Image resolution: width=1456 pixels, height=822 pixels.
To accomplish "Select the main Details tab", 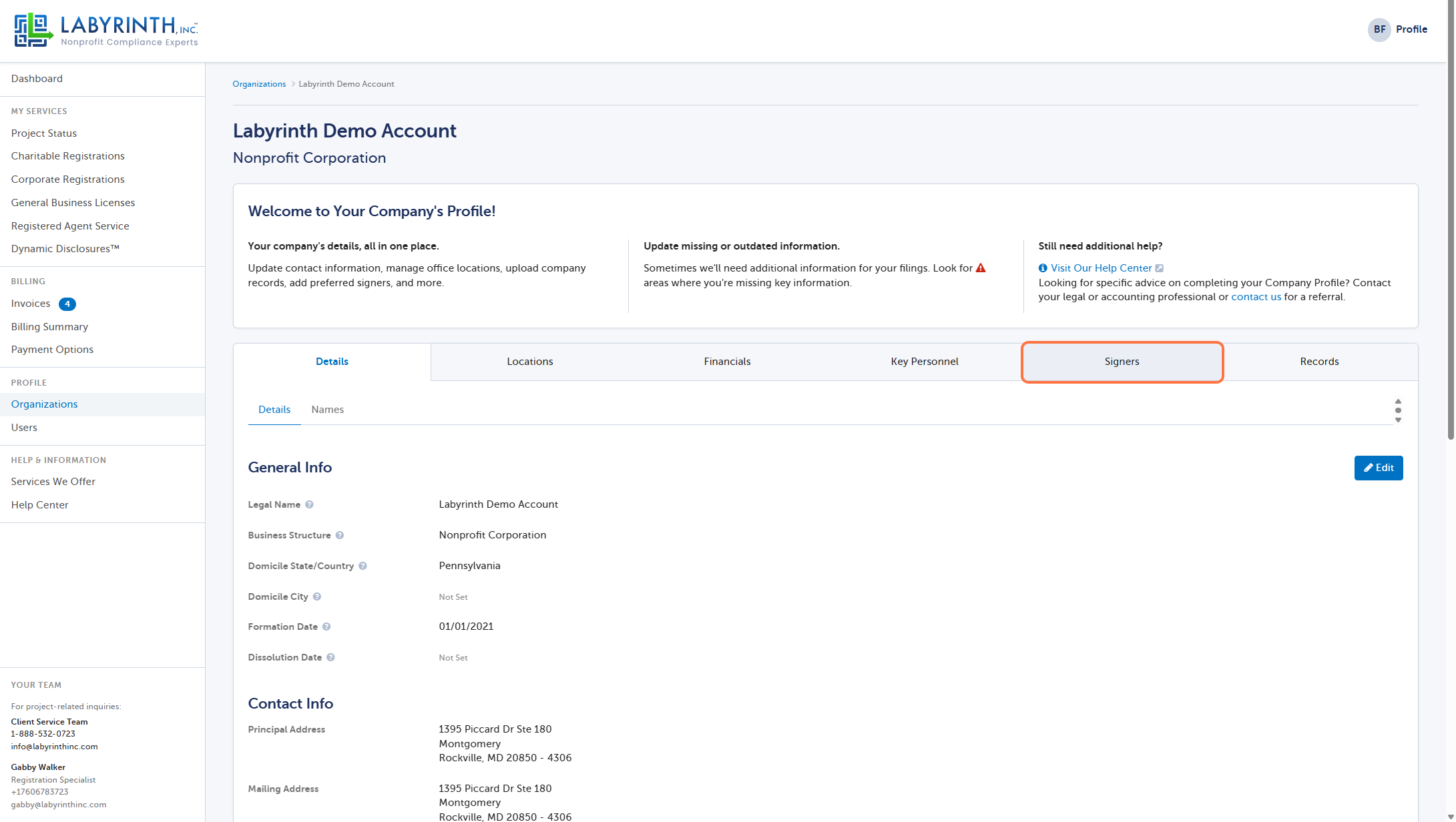I will click(332, 362).
